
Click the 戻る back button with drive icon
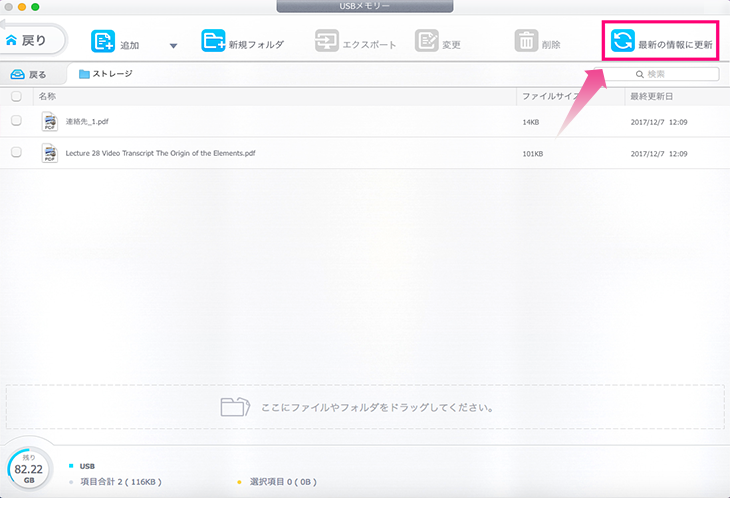coord(29,75)
